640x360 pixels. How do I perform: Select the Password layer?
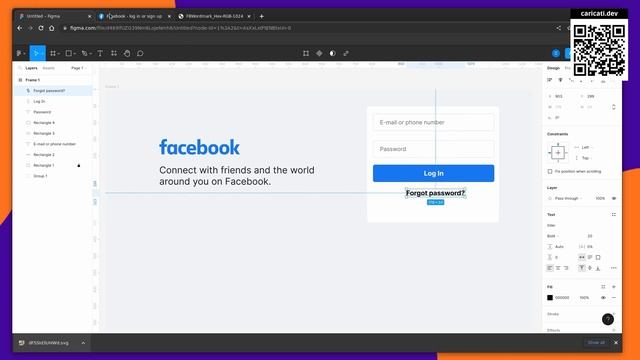(x=42, y=112)
